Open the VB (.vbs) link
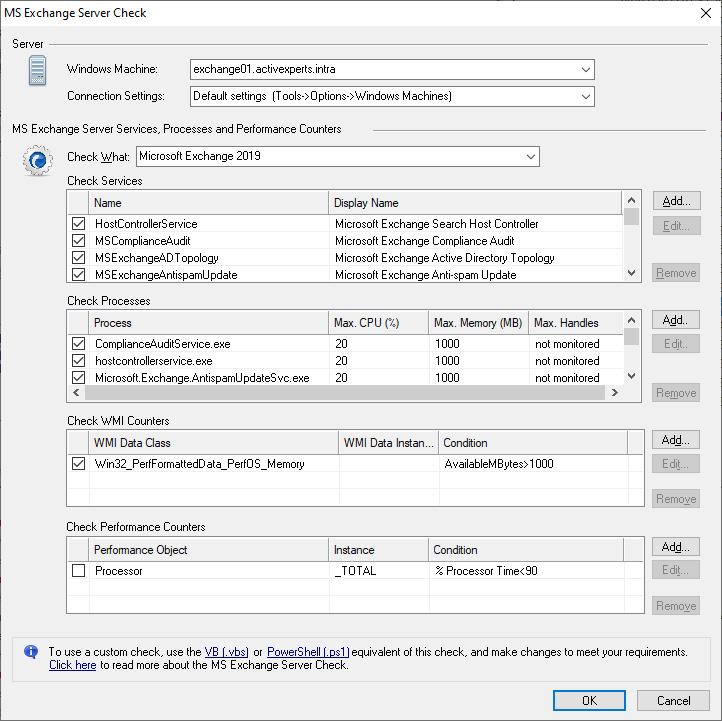722x721 pixels. (227, 652)
